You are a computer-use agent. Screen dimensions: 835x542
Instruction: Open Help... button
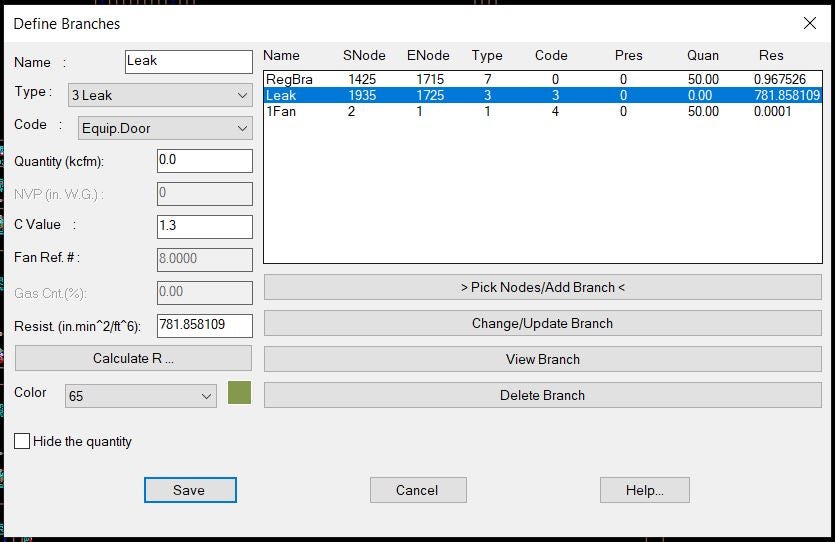[x=644, y=490]
